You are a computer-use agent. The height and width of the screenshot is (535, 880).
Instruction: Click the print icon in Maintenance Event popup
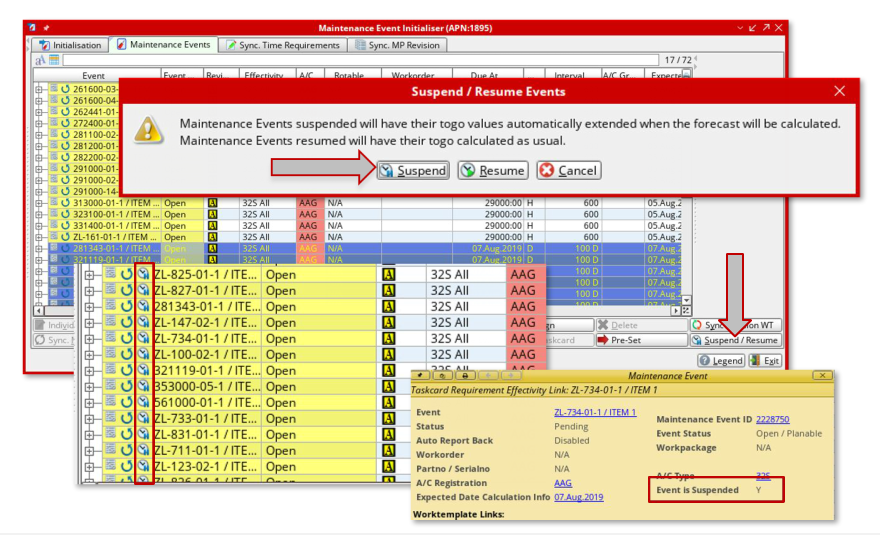pos(465,376)
